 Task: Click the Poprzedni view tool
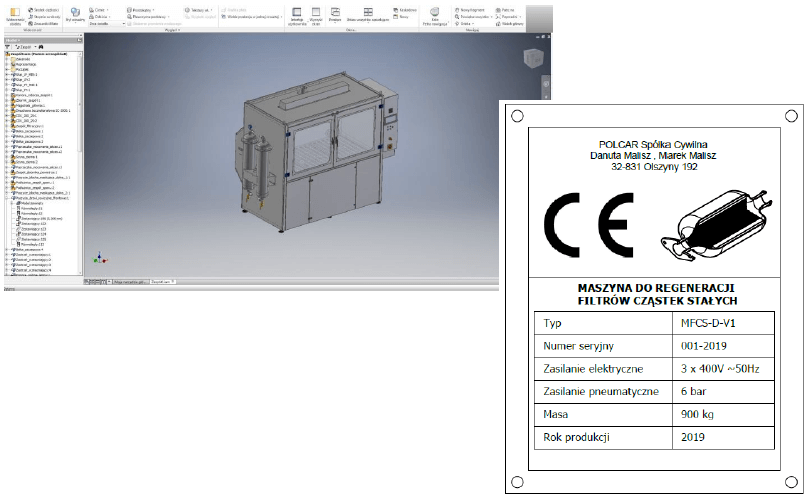tap(507, 16)
